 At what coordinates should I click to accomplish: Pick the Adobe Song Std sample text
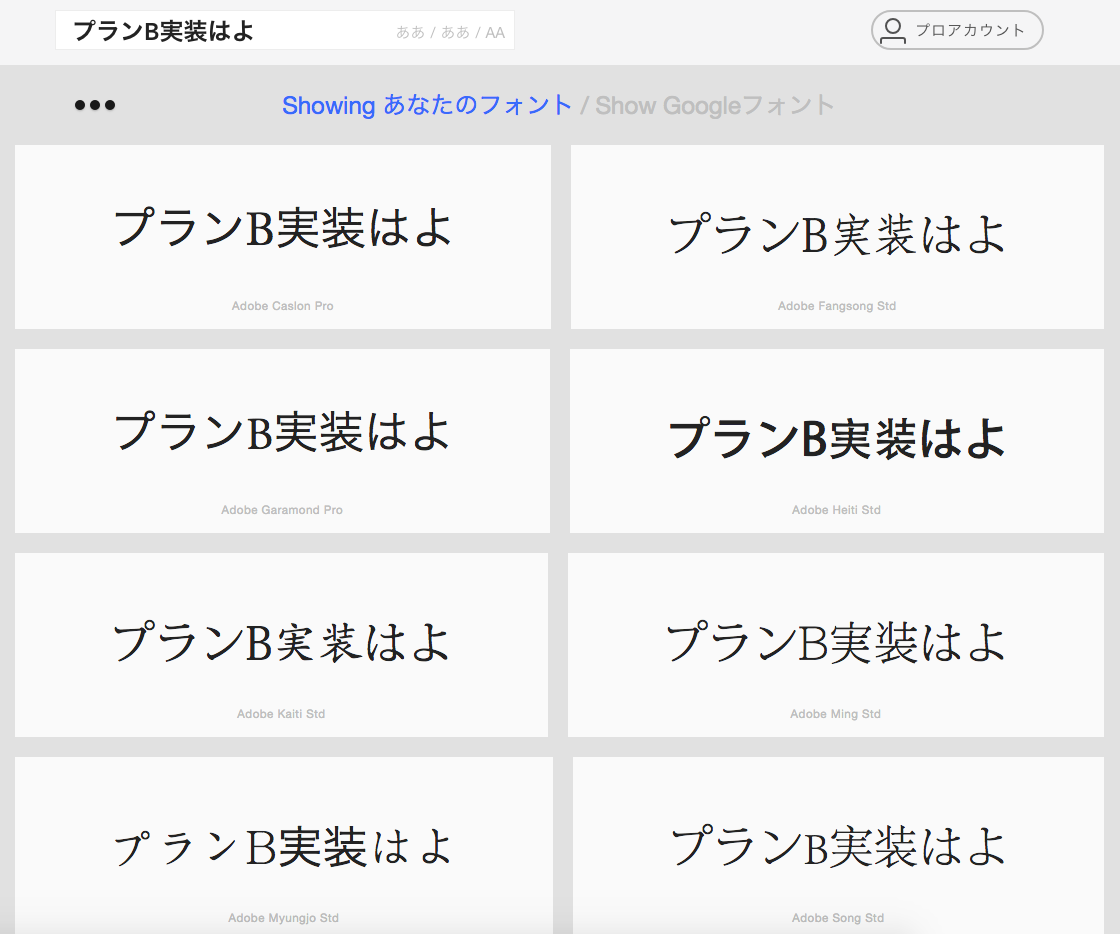coord(837,847)
